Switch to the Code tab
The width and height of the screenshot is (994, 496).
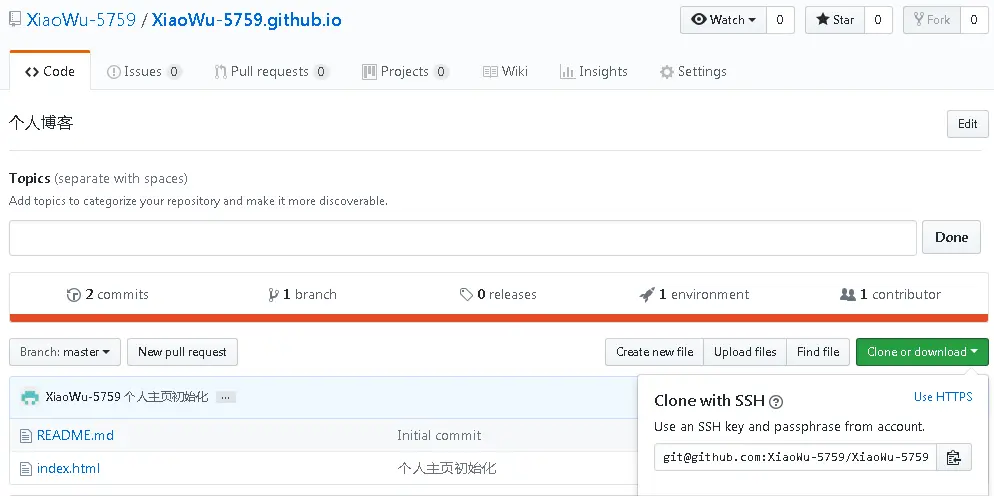click(x=50, y=71)
